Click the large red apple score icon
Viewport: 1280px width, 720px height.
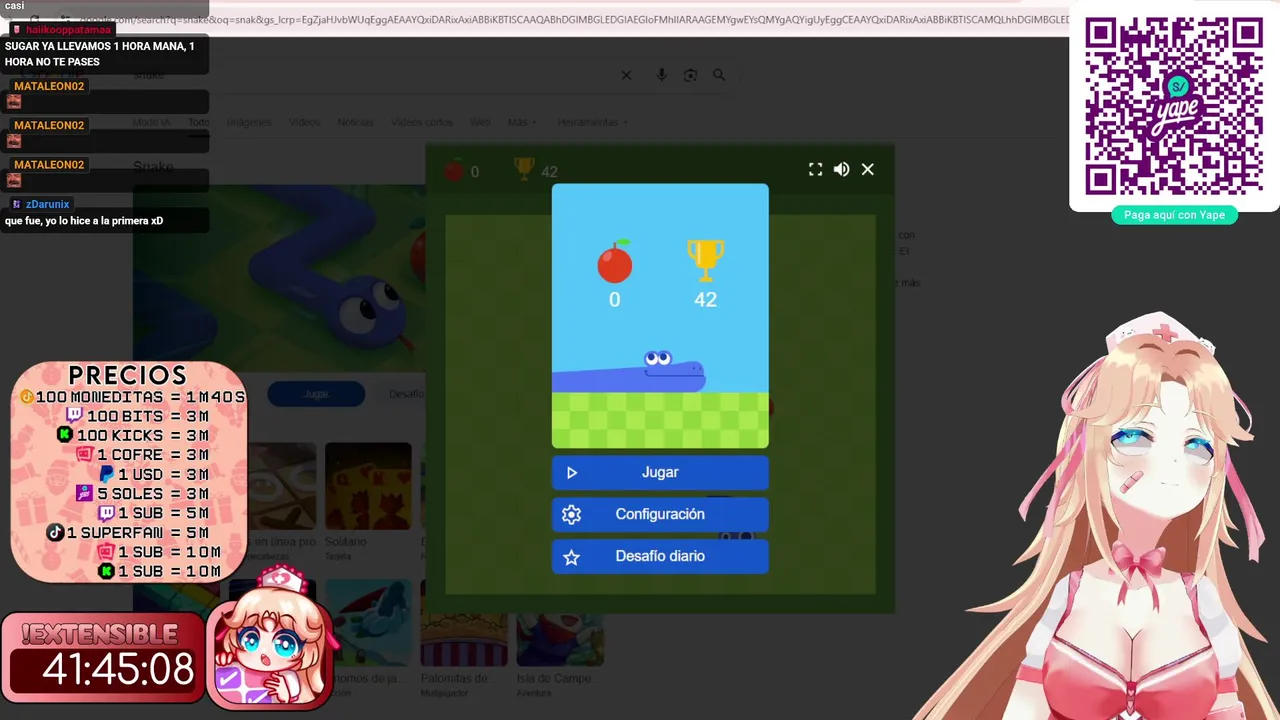point(615,261)
